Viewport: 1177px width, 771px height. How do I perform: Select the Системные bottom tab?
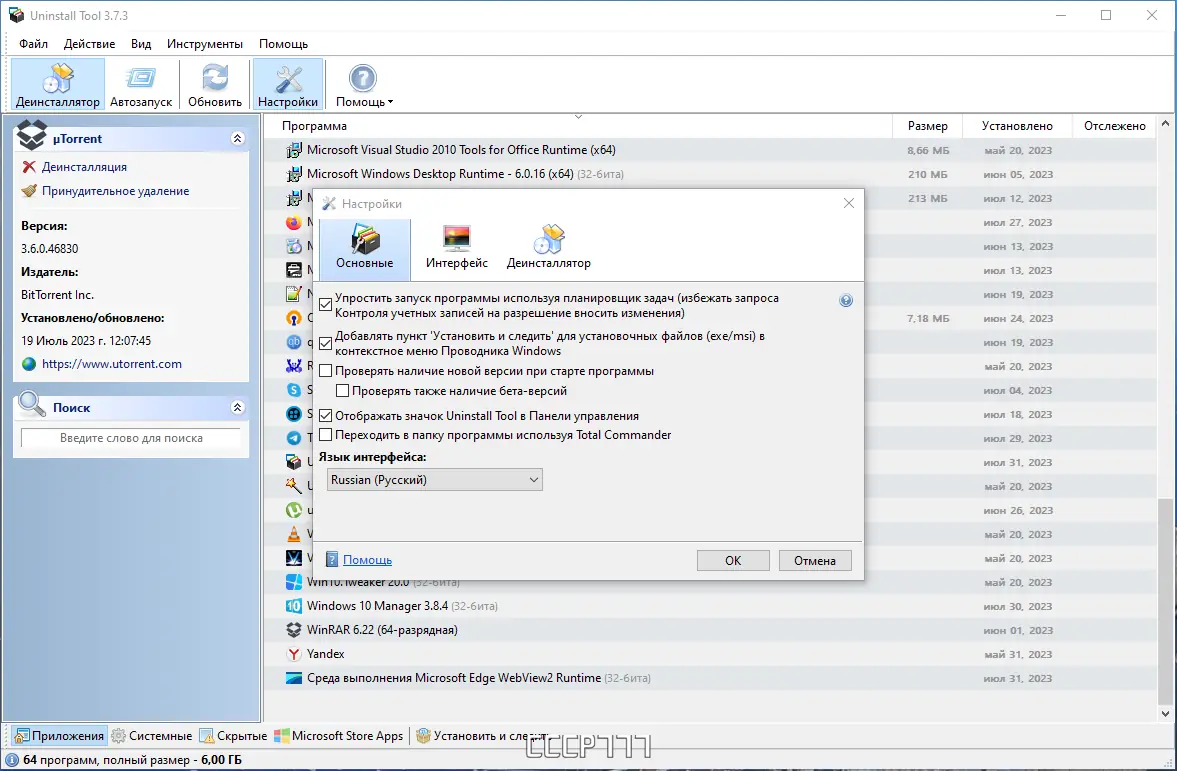point(152,736)
